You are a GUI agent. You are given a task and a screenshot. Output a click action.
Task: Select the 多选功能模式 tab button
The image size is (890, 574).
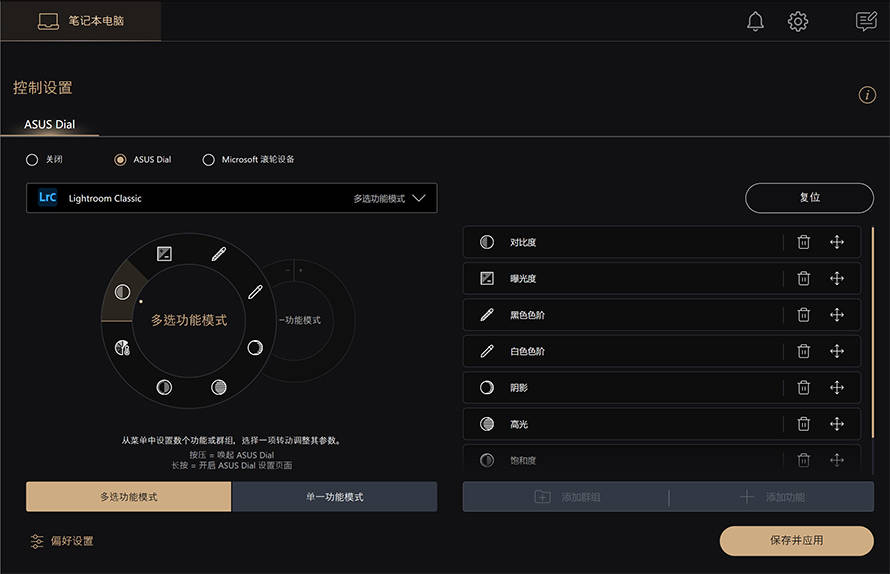tap(128, 497)
